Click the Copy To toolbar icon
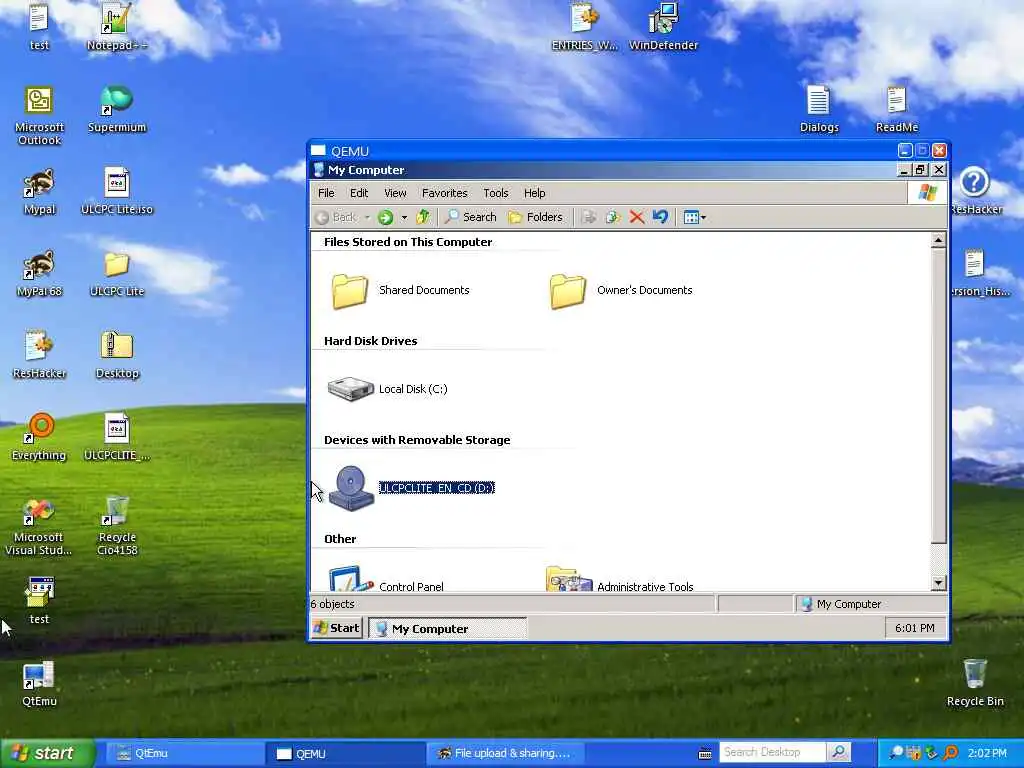This screenshot has height=768, width=1024. point(613,217)
